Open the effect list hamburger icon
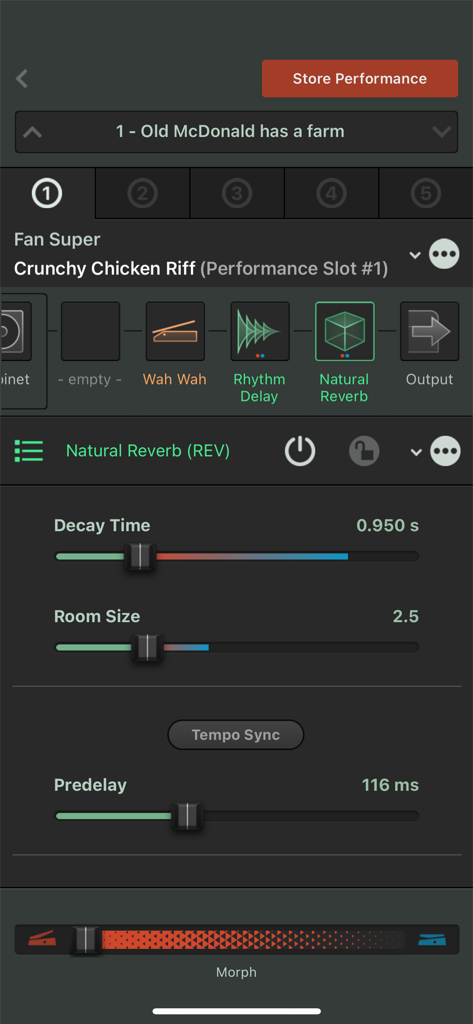 click(x=29, y=451)
